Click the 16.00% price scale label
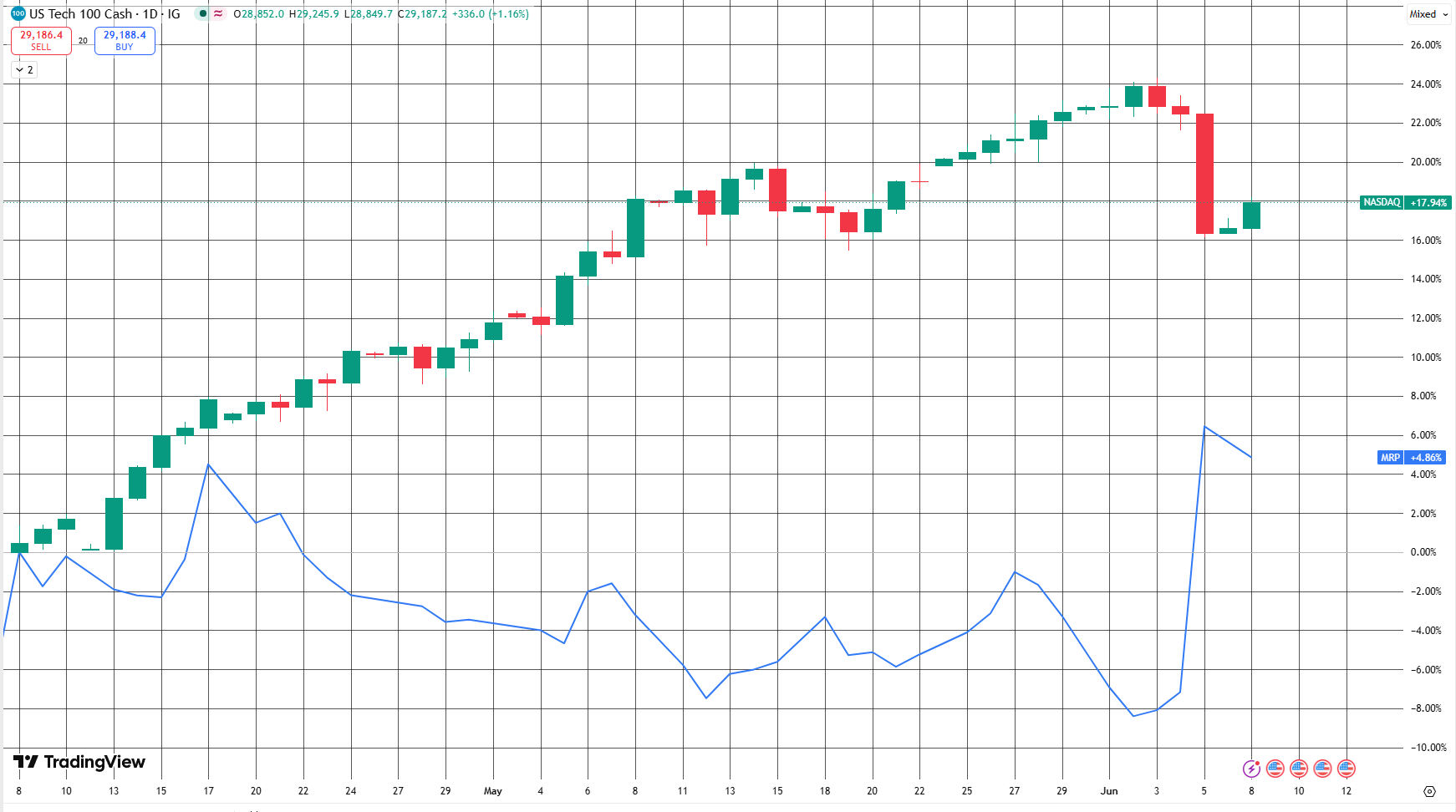Screen dimensions: 1456x812 pyautogui.click(x=1426, y=241)
